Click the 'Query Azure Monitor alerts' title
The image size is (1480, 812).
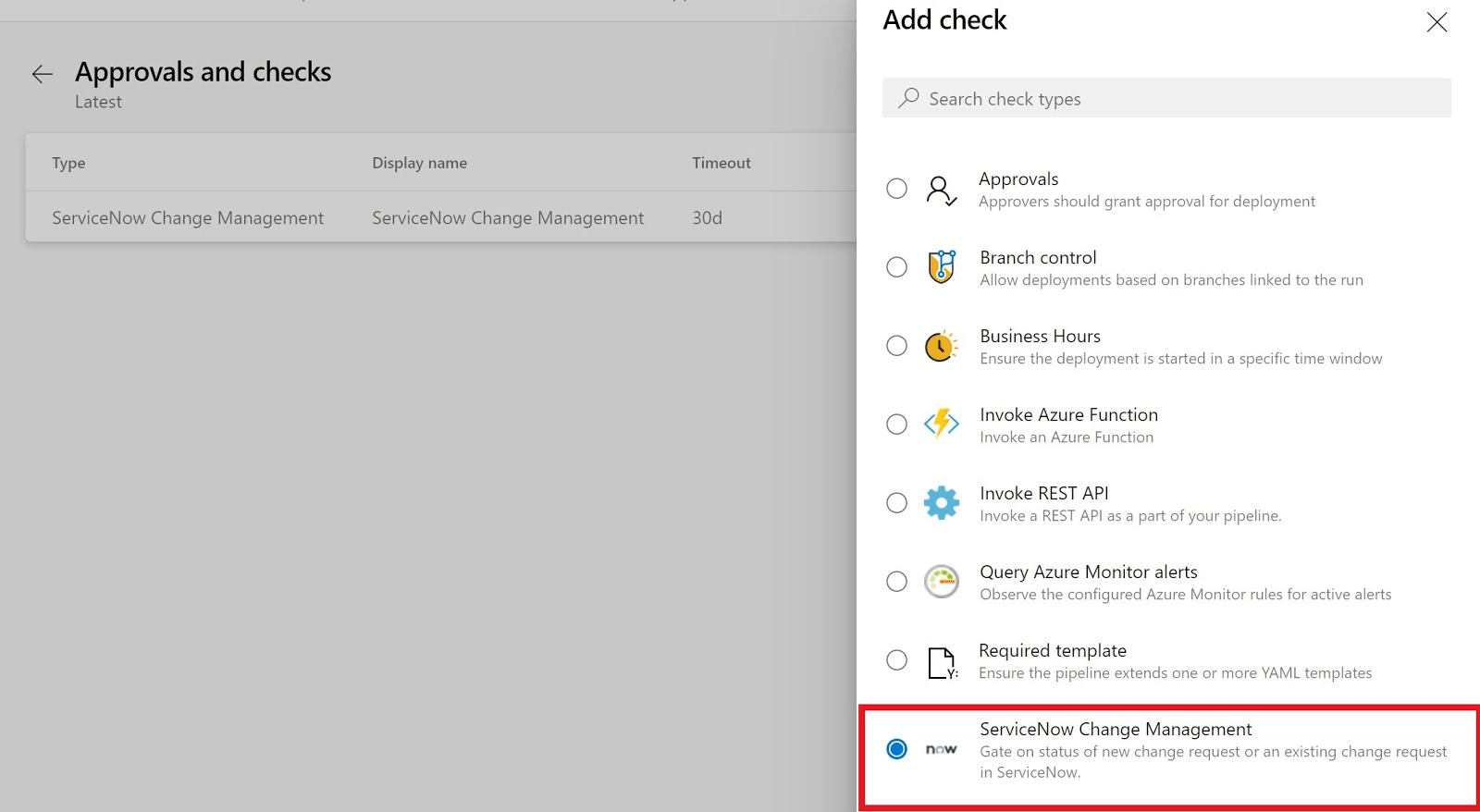(x=1088, y=572)
